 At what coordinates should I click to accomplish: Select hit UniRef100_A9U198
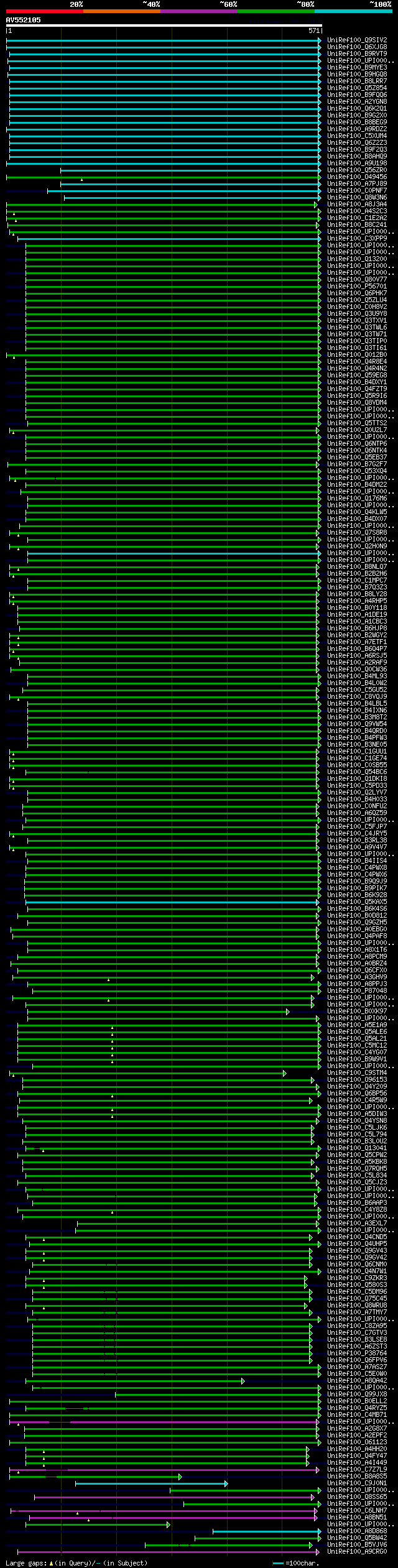click(x=357, y=163)
